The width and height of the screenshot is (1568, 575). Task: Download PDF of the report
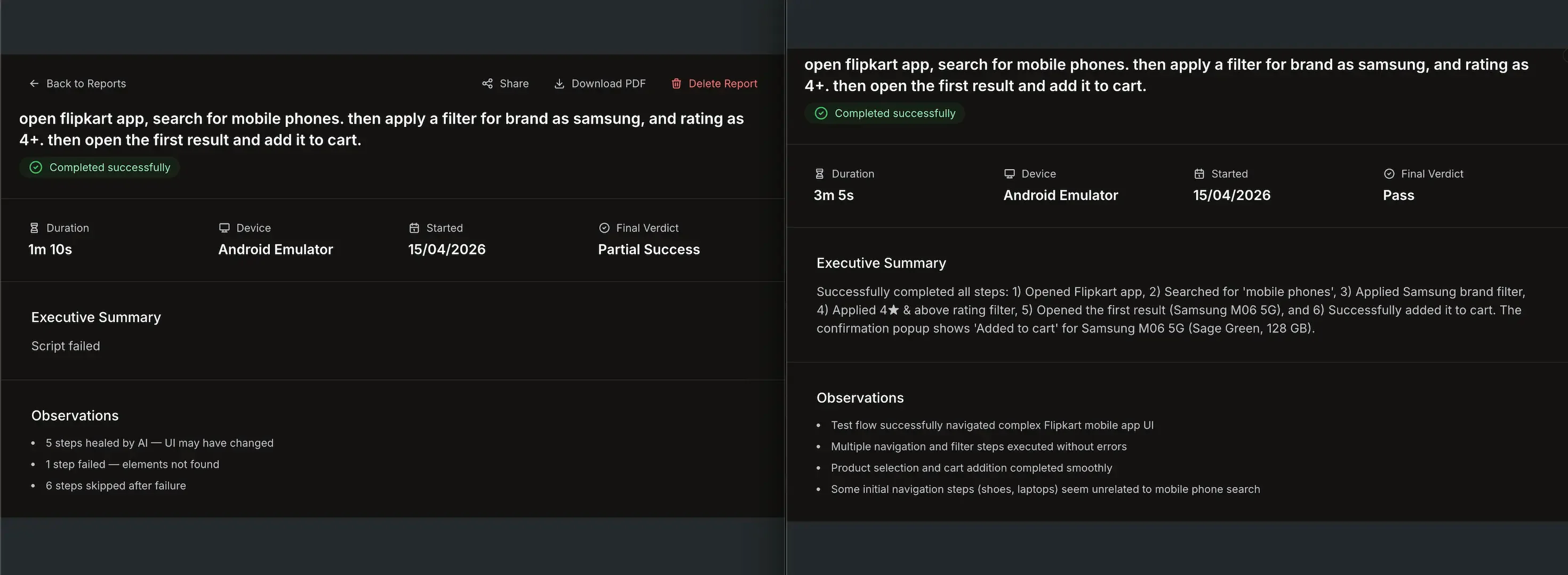coord(599,83)
